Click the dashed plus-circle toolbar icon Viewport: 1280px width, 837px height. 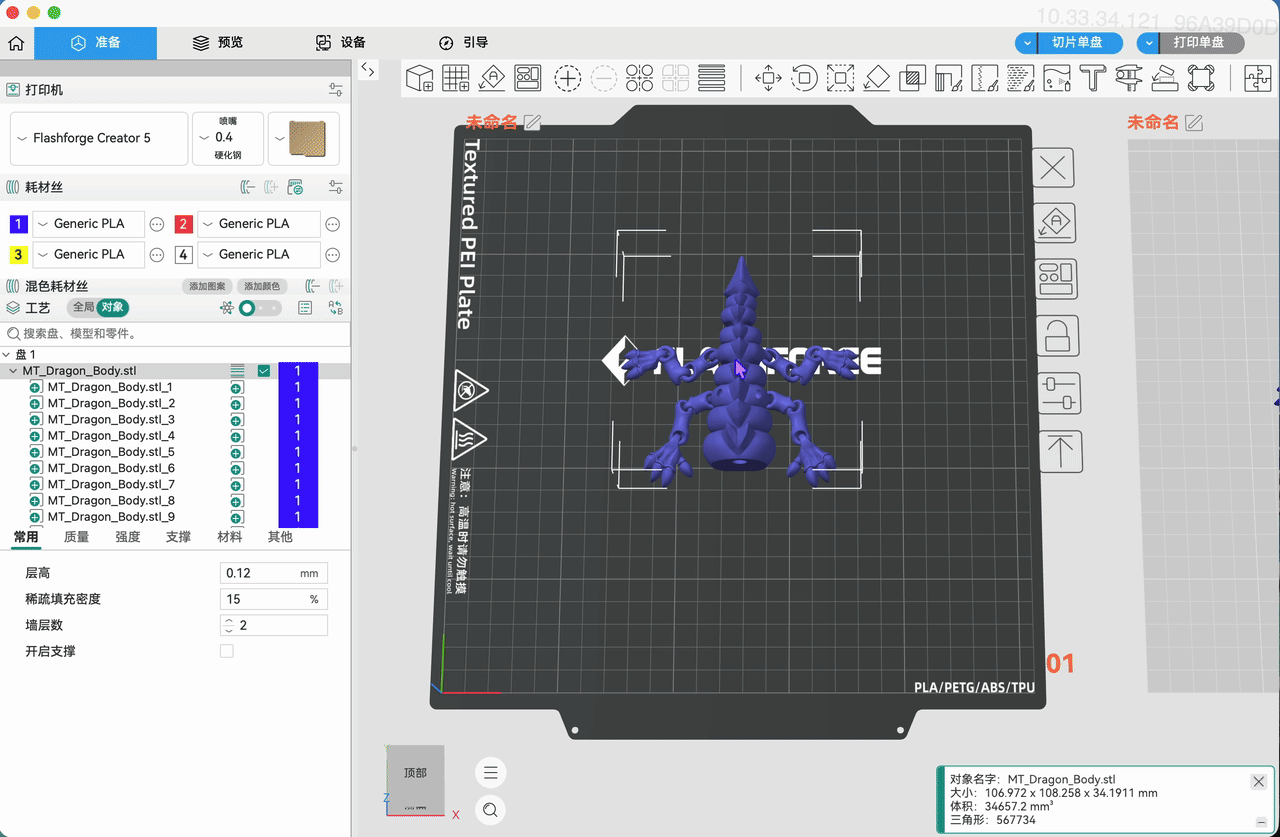tap(568, 78)
